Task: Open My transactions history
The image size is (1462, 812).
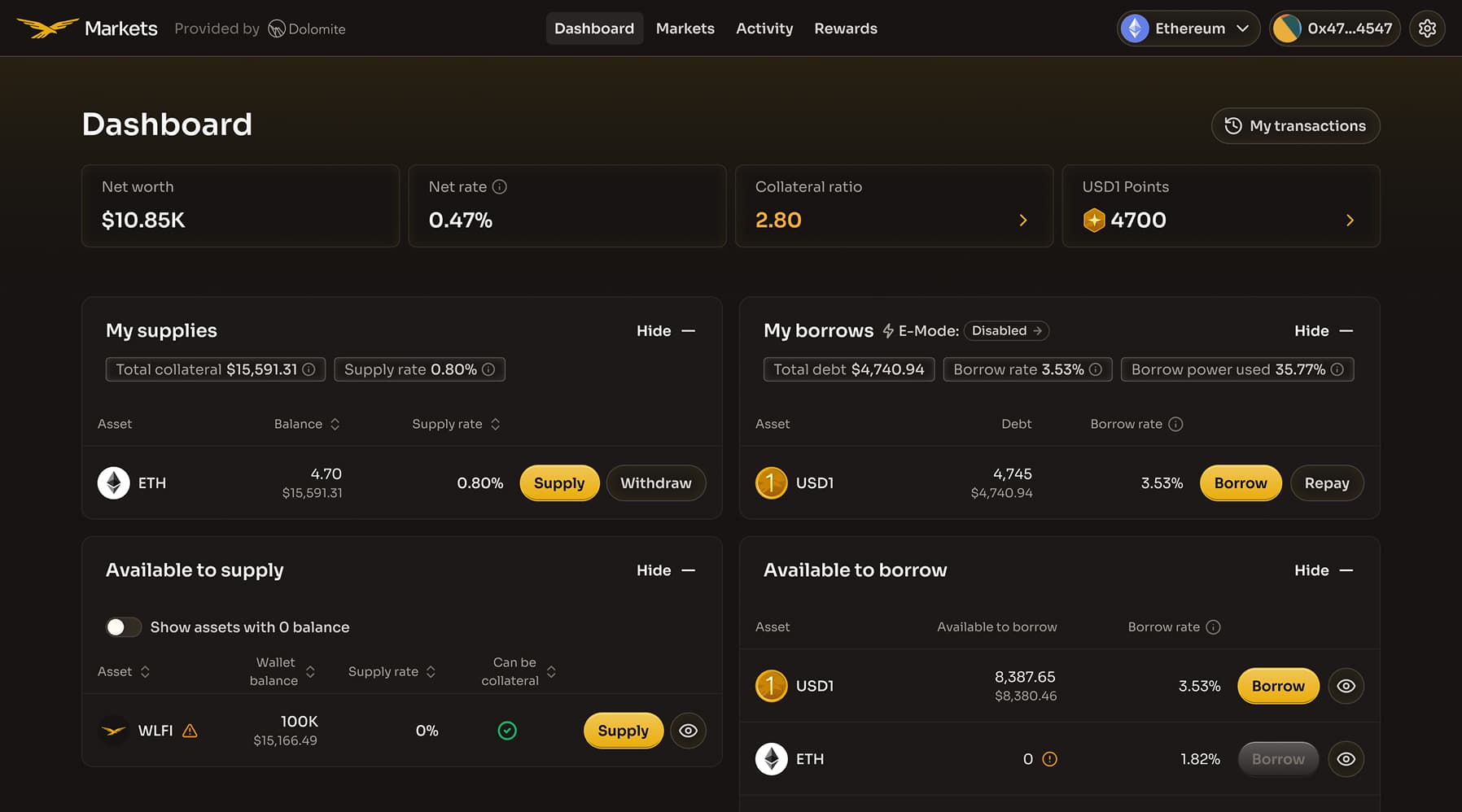Action: point(1295,126)
